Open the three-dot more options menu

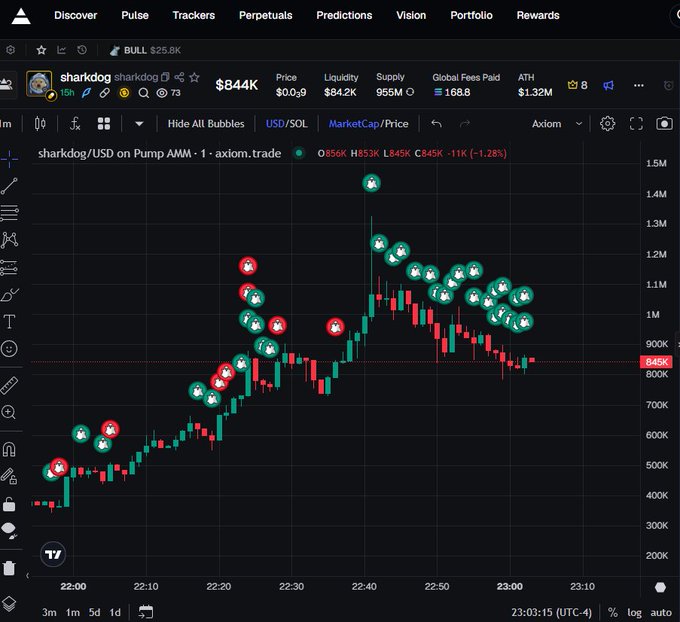click(638, 85)
